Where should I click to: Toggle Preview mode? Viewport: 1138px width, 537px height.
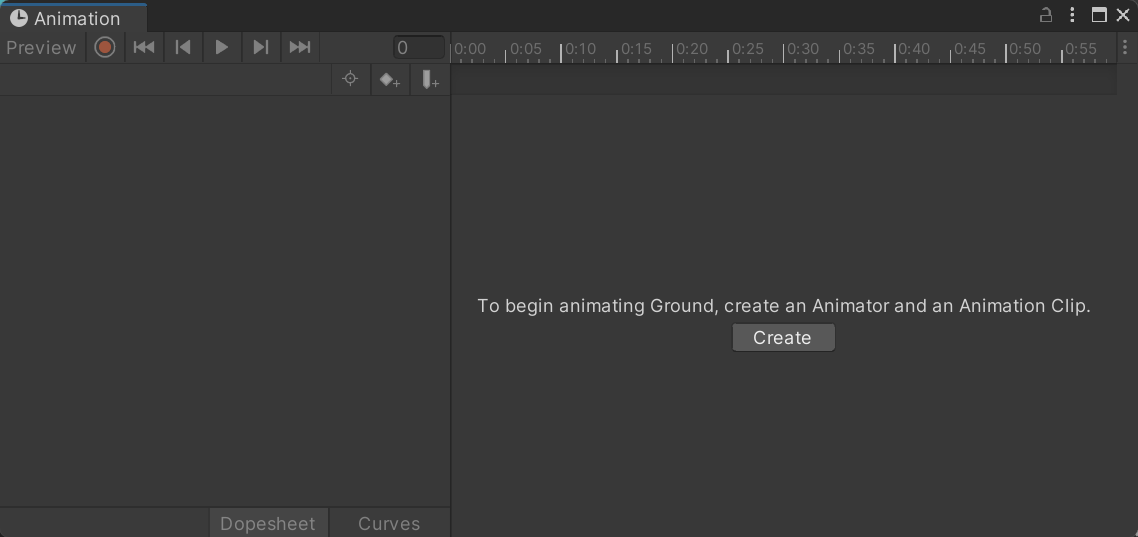[41, 47]
